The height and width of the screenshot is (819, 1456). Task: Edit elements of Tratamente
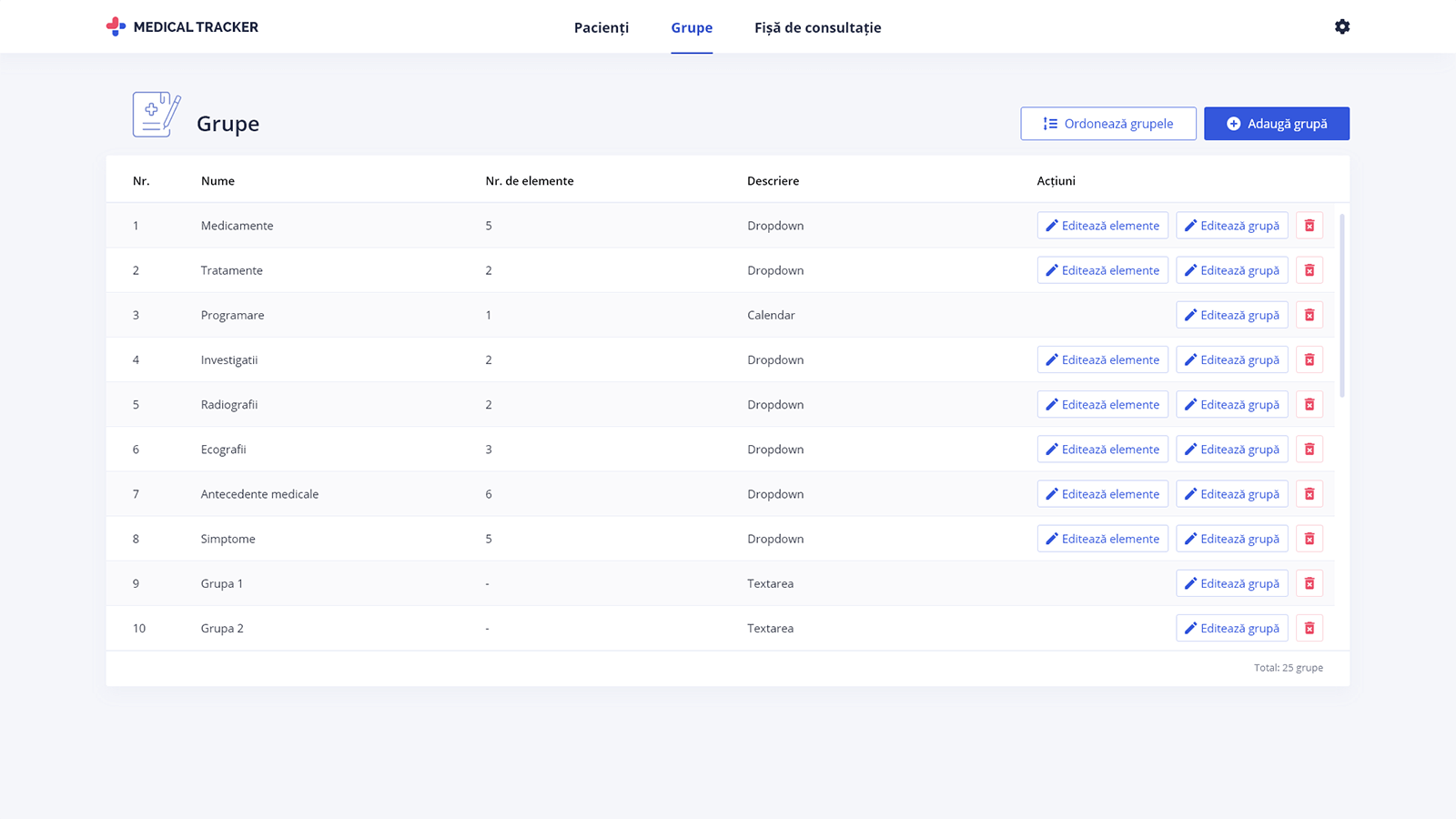click(1103, 270)
